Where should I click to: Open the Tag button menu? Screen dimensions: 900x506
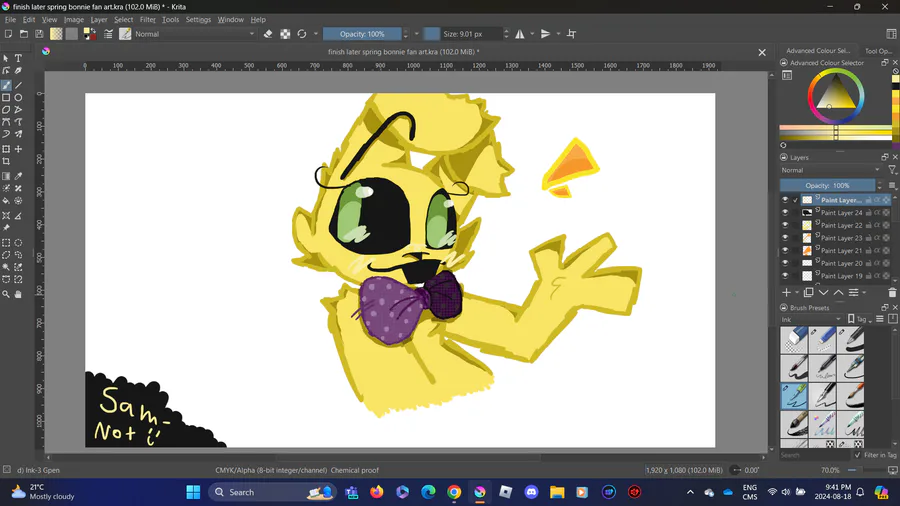click(860, 319)
